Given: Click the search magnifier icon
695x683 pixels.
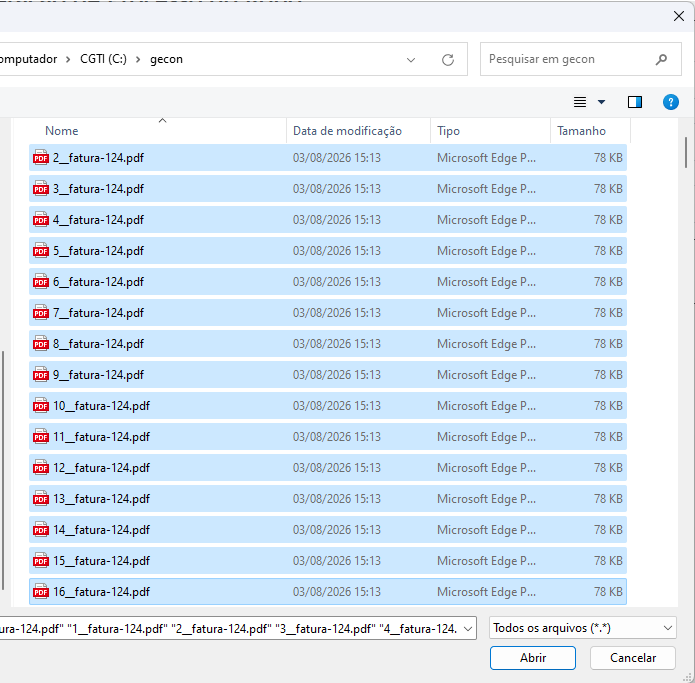Looking at the screenshot, I should point(661,59).
